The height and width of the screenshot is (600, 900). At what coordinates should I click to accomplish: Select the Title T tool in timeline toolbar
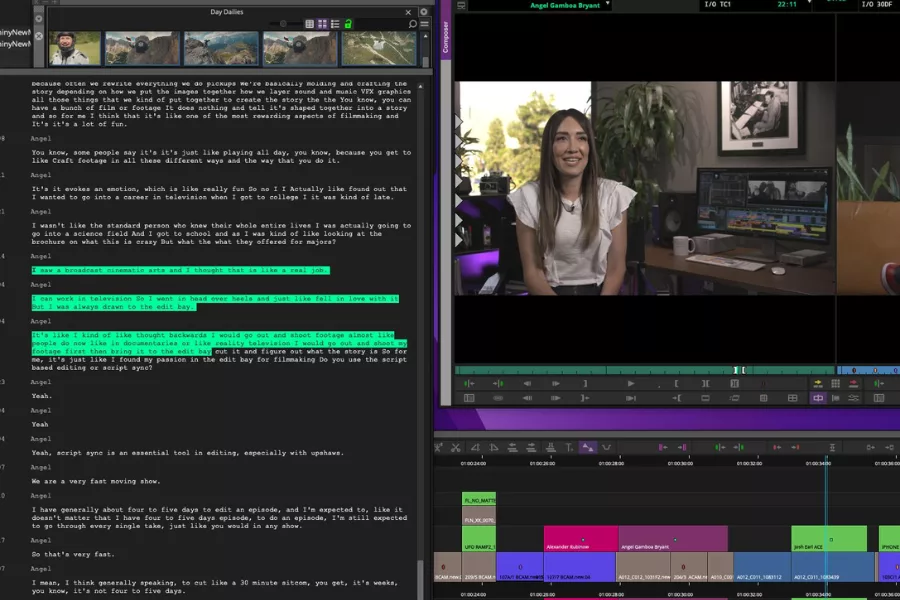pos(569,447)
